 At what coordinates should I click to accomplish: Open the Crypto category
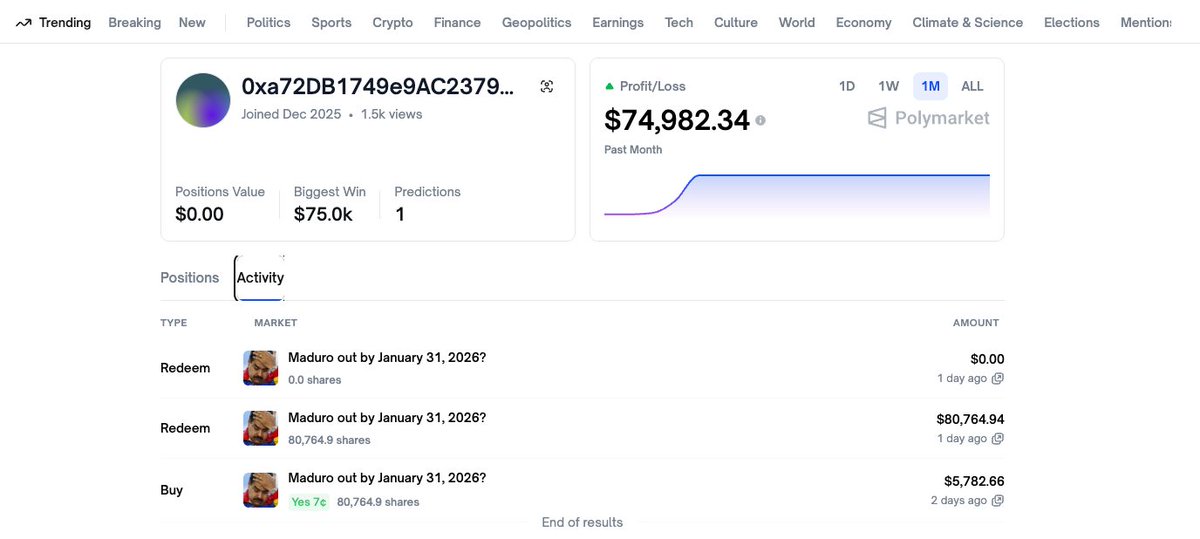[392, 22]
